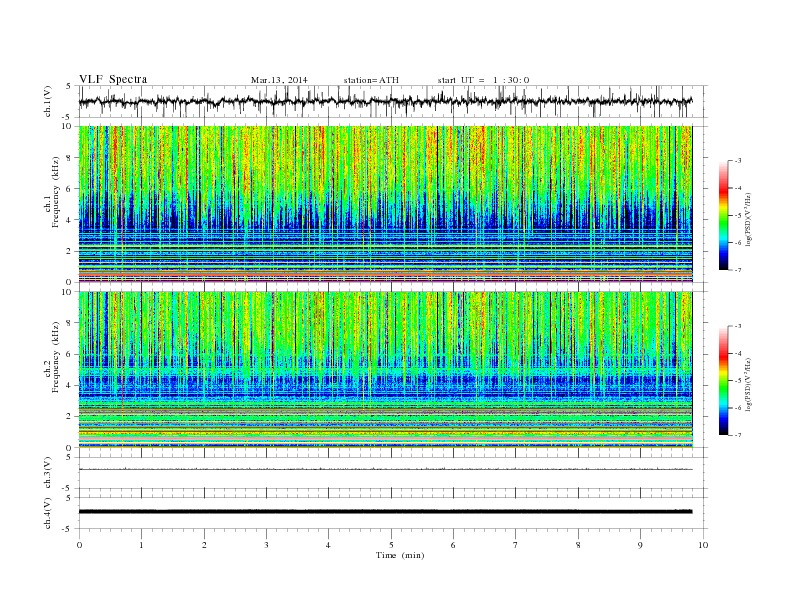Click the "-3" tick on ch.1 color bar
Image resolution: width=792 pixels, height=612 pixels.
coord(737,161)
